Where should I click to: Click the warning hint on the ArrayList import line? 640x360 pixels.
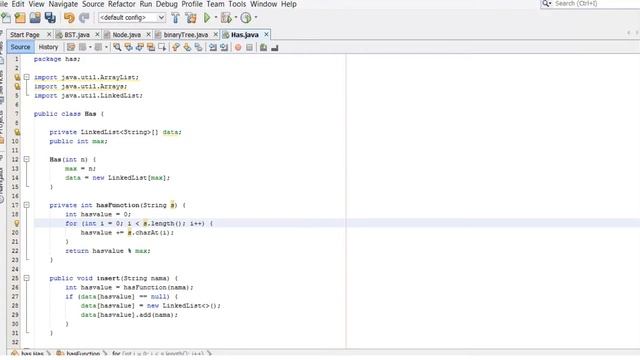coord(17,77)
